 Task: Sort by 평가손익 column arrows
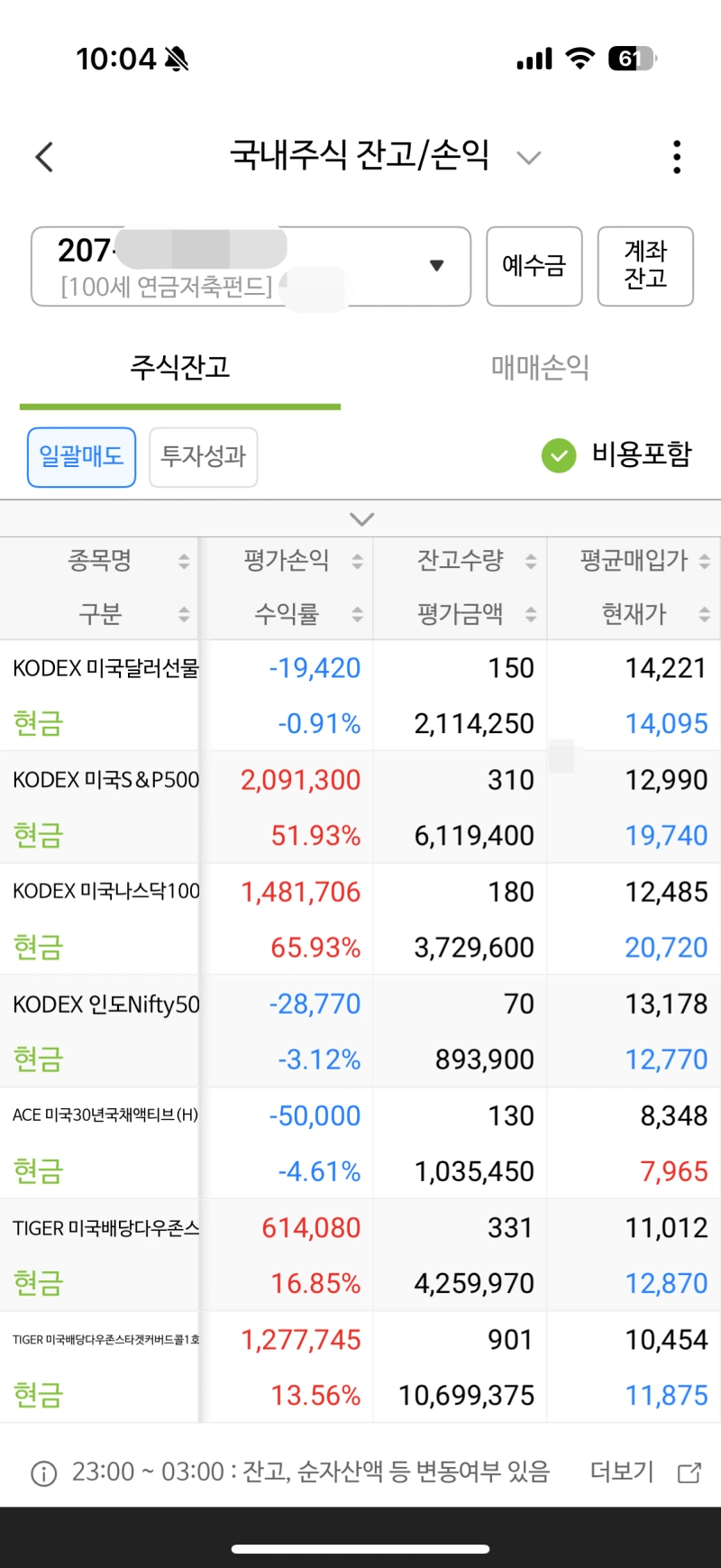coord(357,562)
